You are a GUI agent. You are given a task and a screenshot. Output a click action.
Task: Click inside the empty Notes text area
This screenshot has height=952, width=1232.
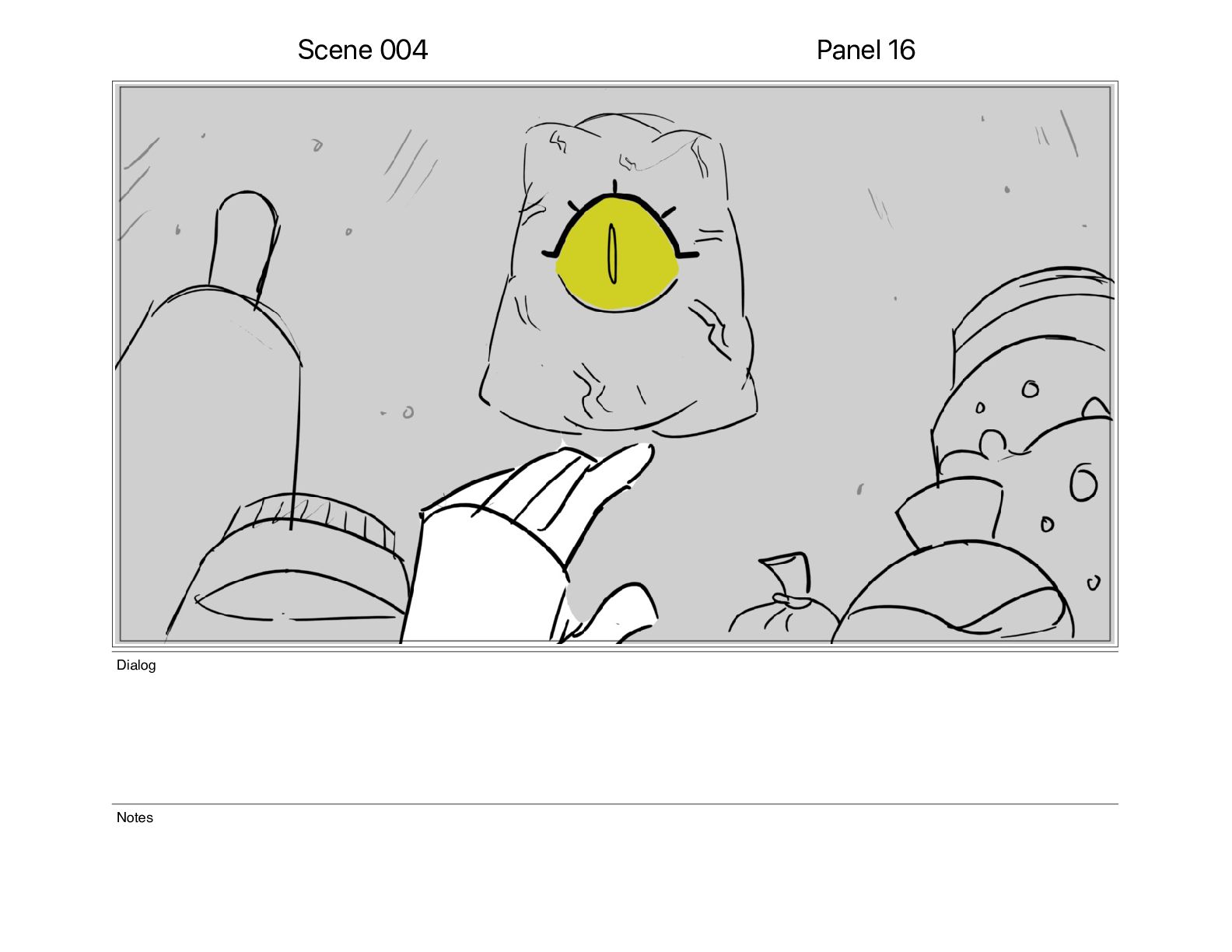614,879
